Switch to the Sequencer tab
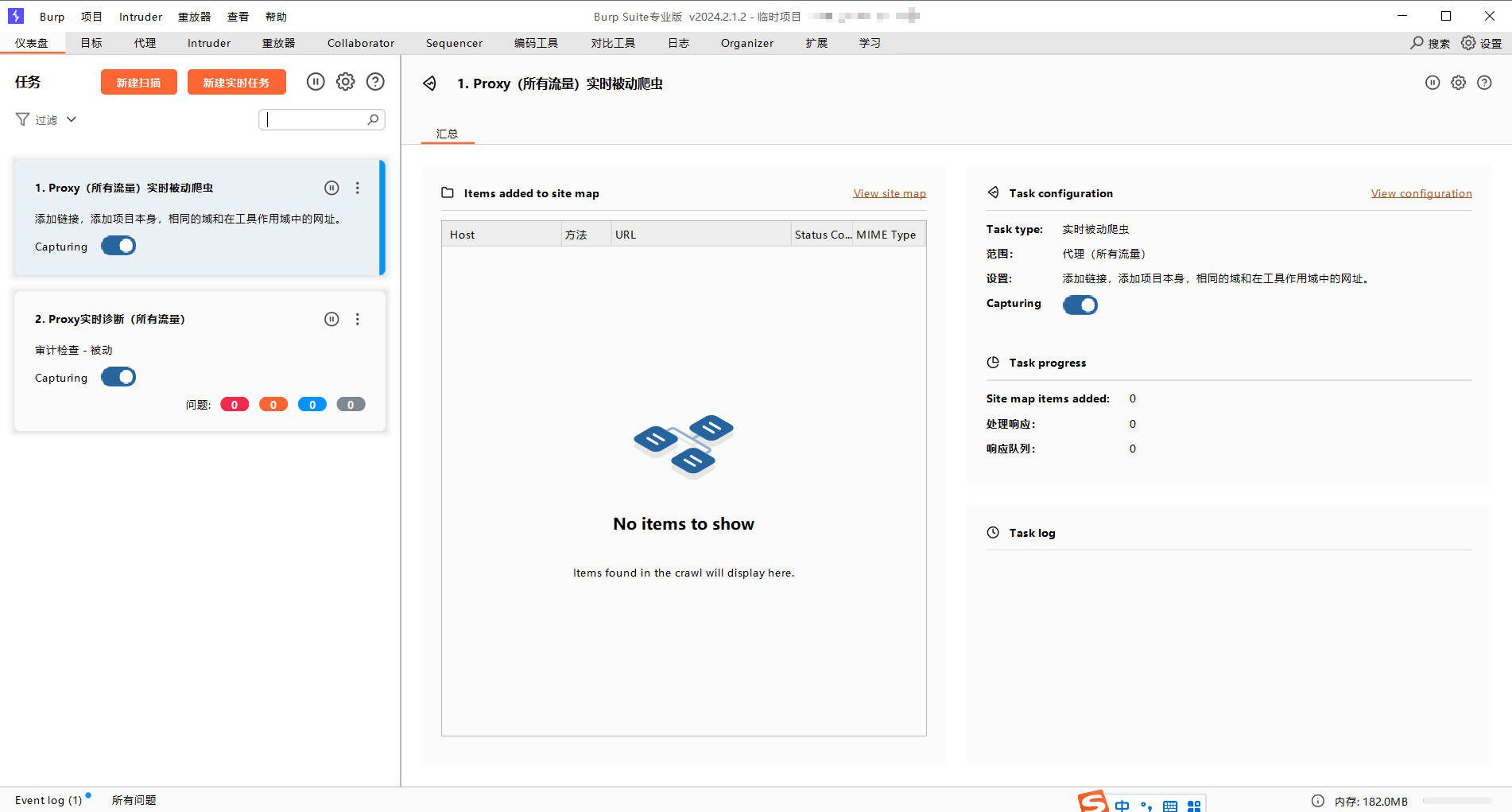 [454, 43]
